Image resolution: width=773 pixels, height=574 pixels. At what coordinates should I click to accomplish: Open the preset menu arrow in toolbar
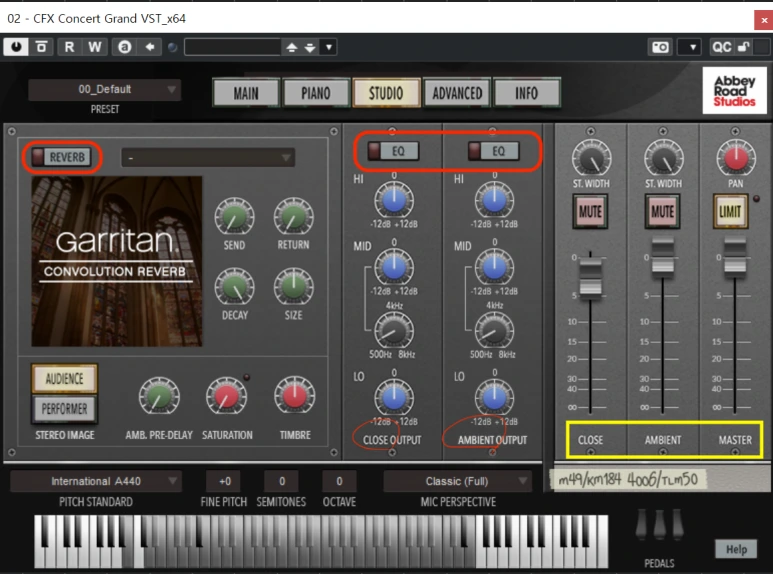[x=329, y=47]
